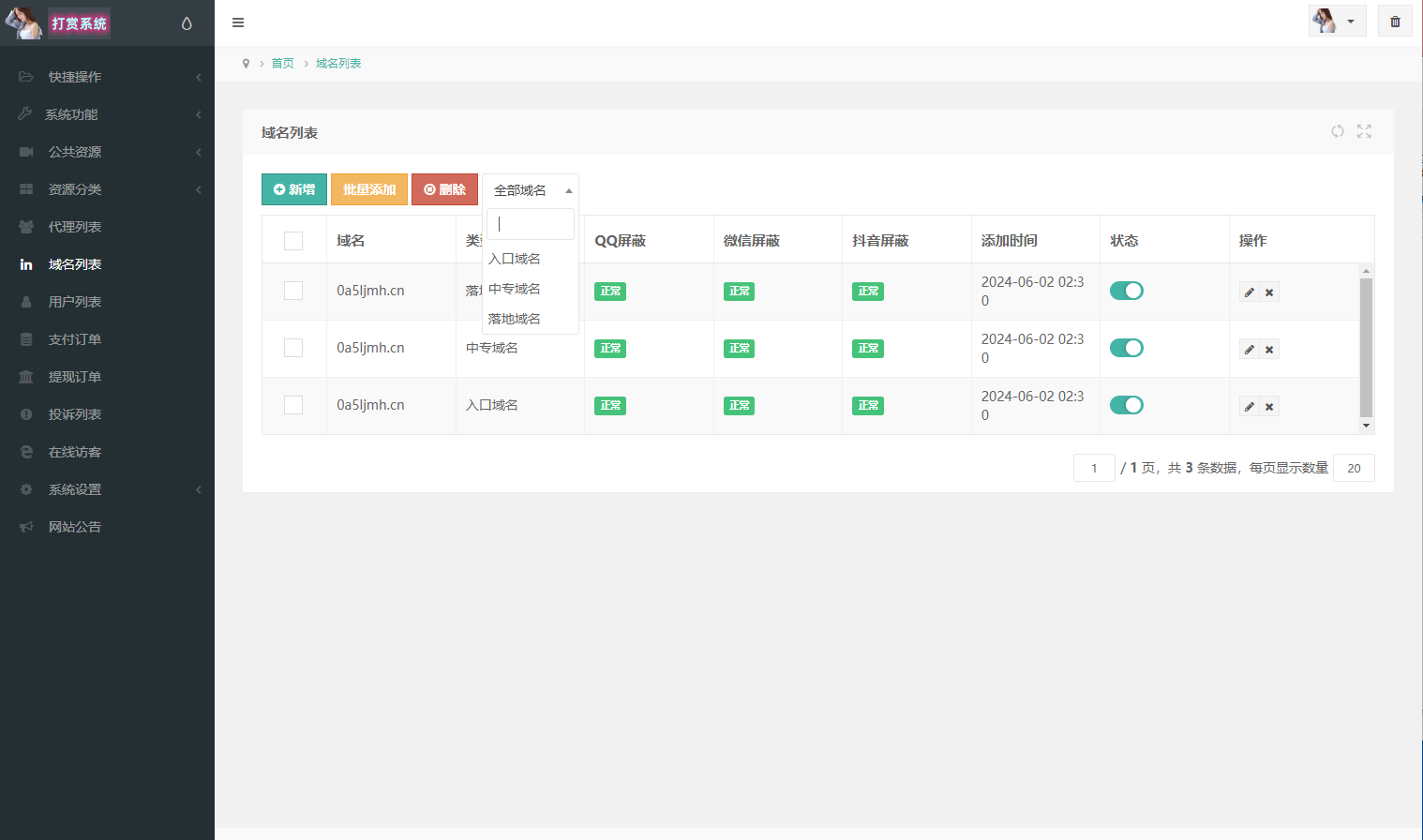
Task: Click the hamburger menu icon to collapse sidebar
Action: point(238,22)
